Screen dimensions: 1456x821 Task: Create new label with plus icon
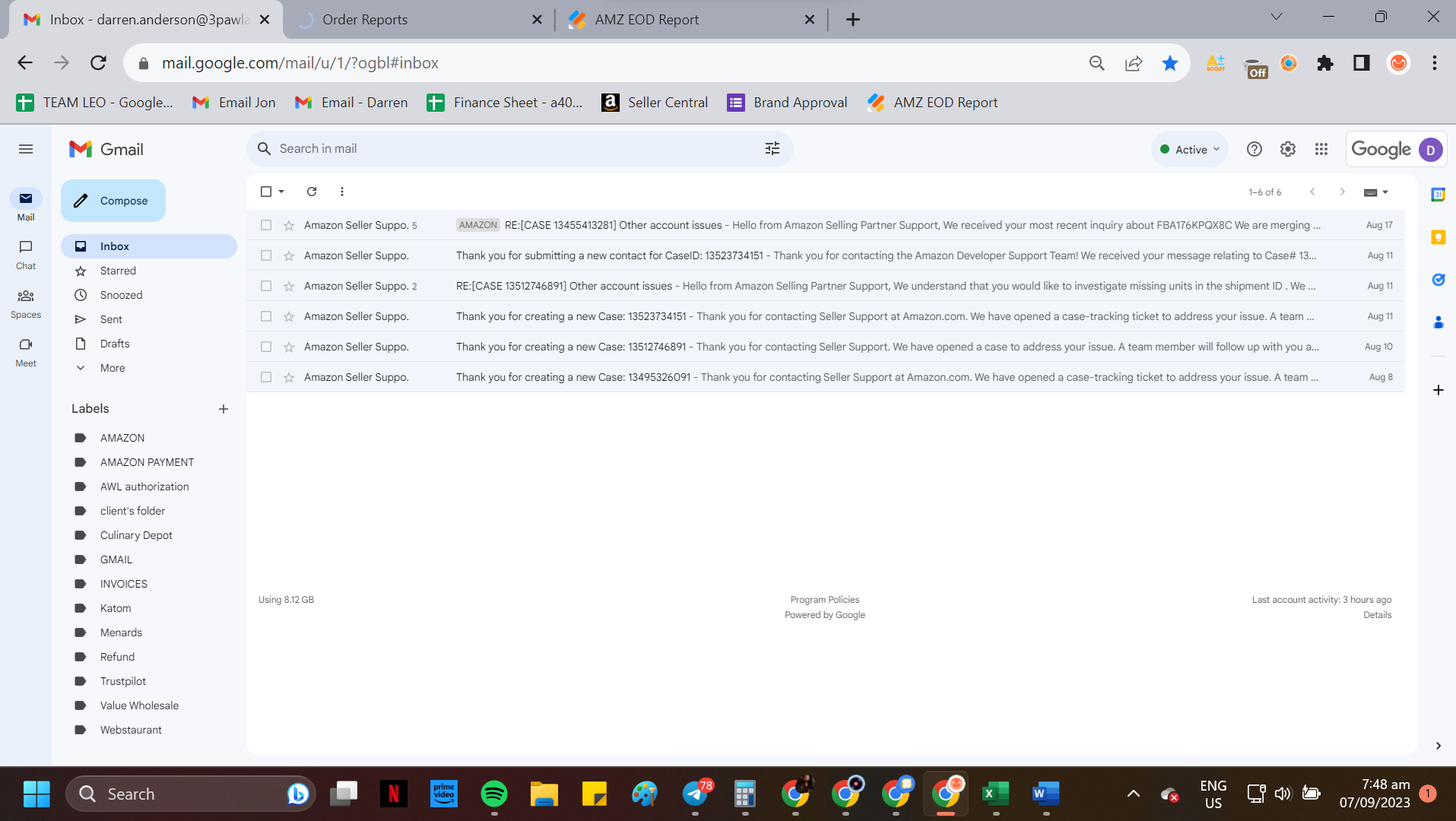224,409
